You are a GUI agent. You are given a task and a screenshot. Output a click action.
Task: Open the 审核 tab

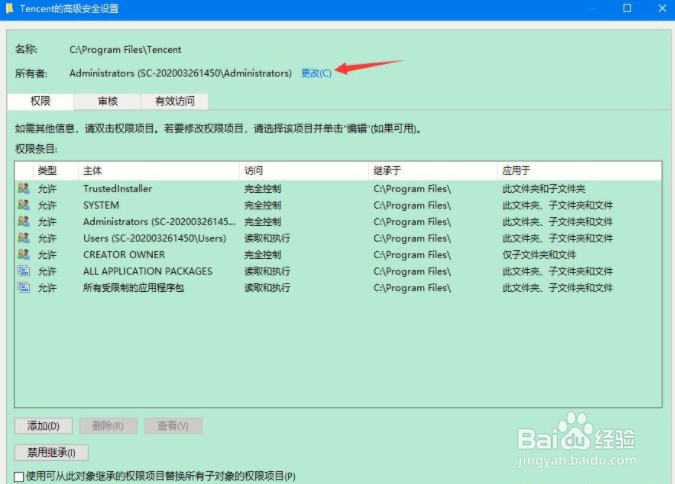[108, 102]
